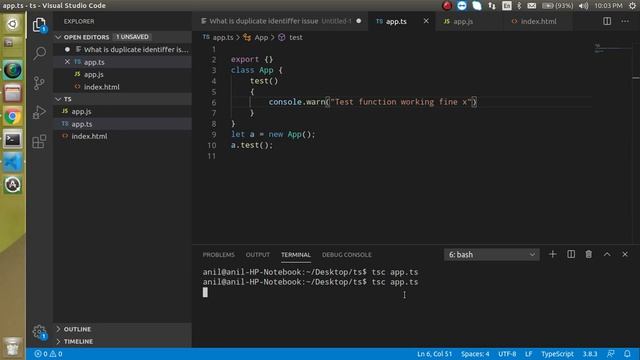Select app.ts in the TS folder tree
This screenshot has height=360, width=640.
point(122,124)
